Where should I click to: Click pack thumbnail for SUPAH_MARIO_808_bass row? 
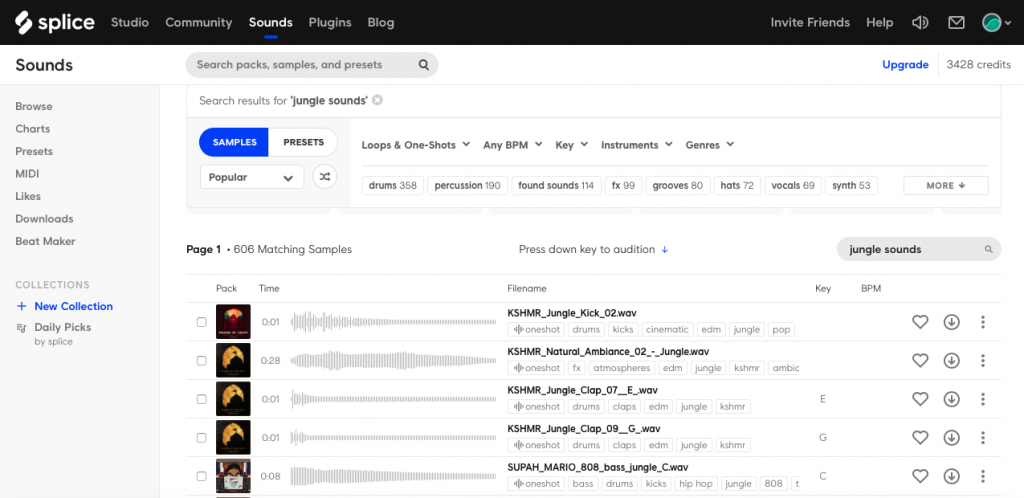[x=233, y=476]
